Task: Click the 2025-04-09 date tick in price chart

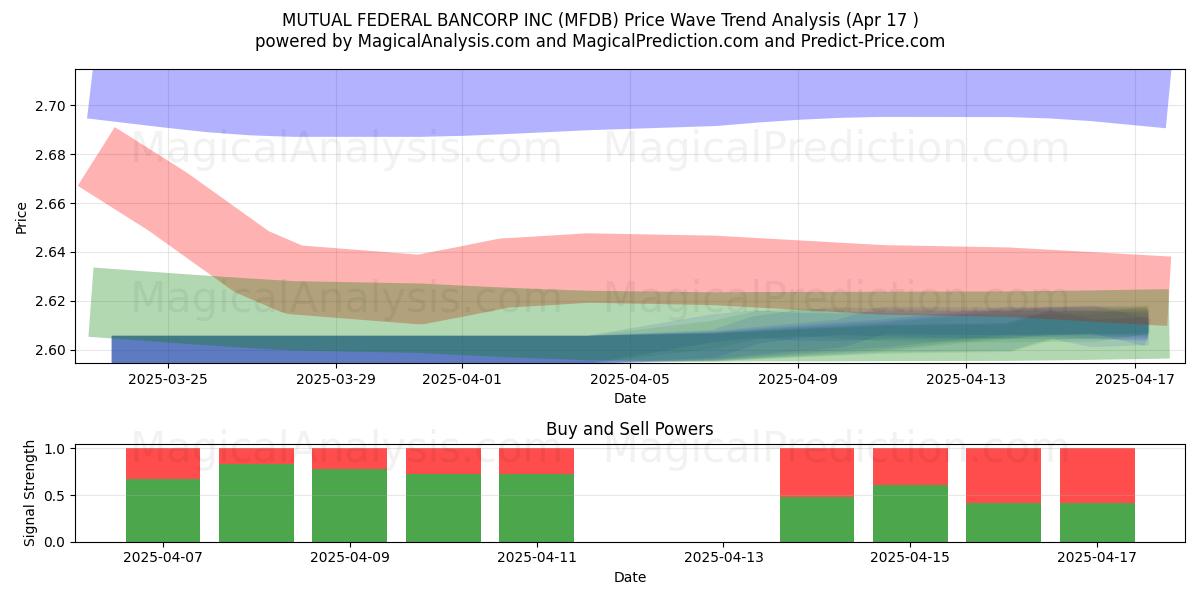Action: click(798, 378)
